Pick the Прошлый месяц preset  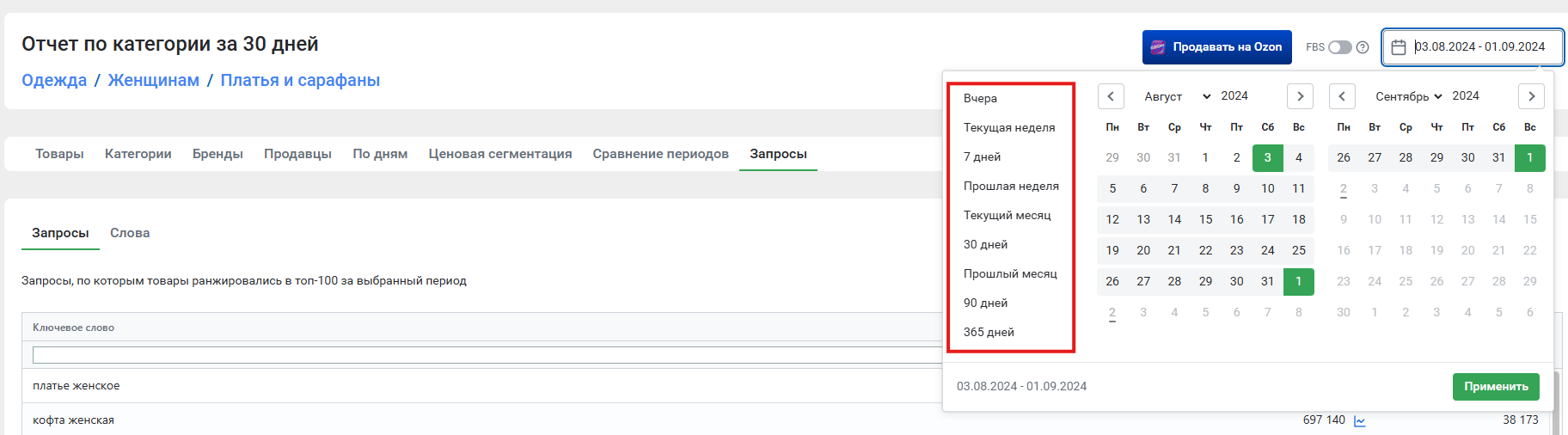1011,273
